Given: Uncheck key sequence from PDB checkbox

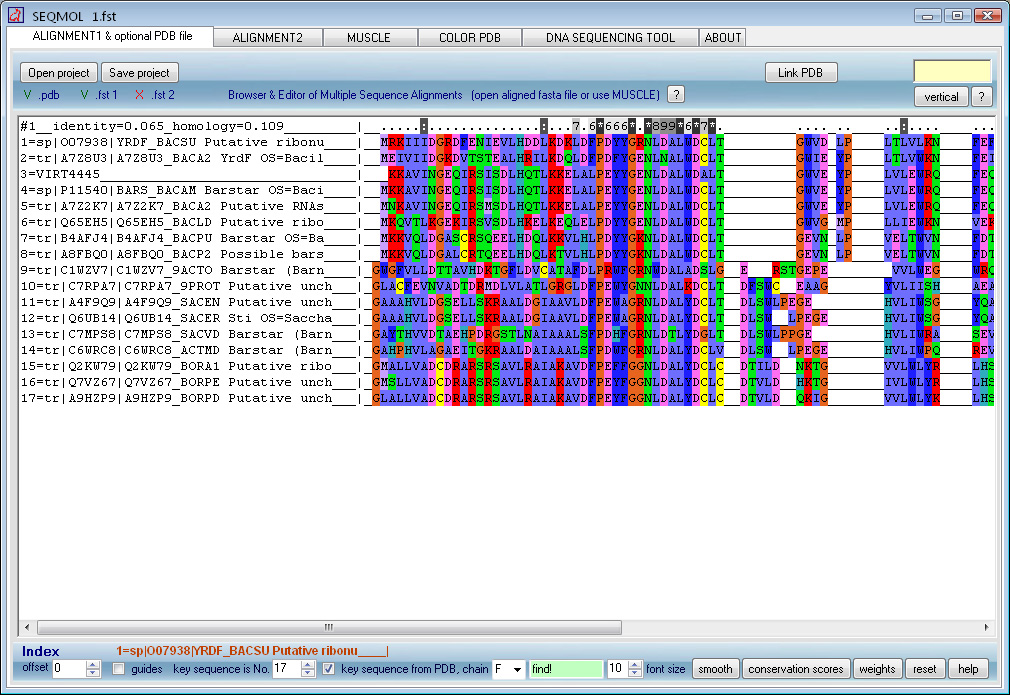Looking at the screenshot, I should [329, 669].
